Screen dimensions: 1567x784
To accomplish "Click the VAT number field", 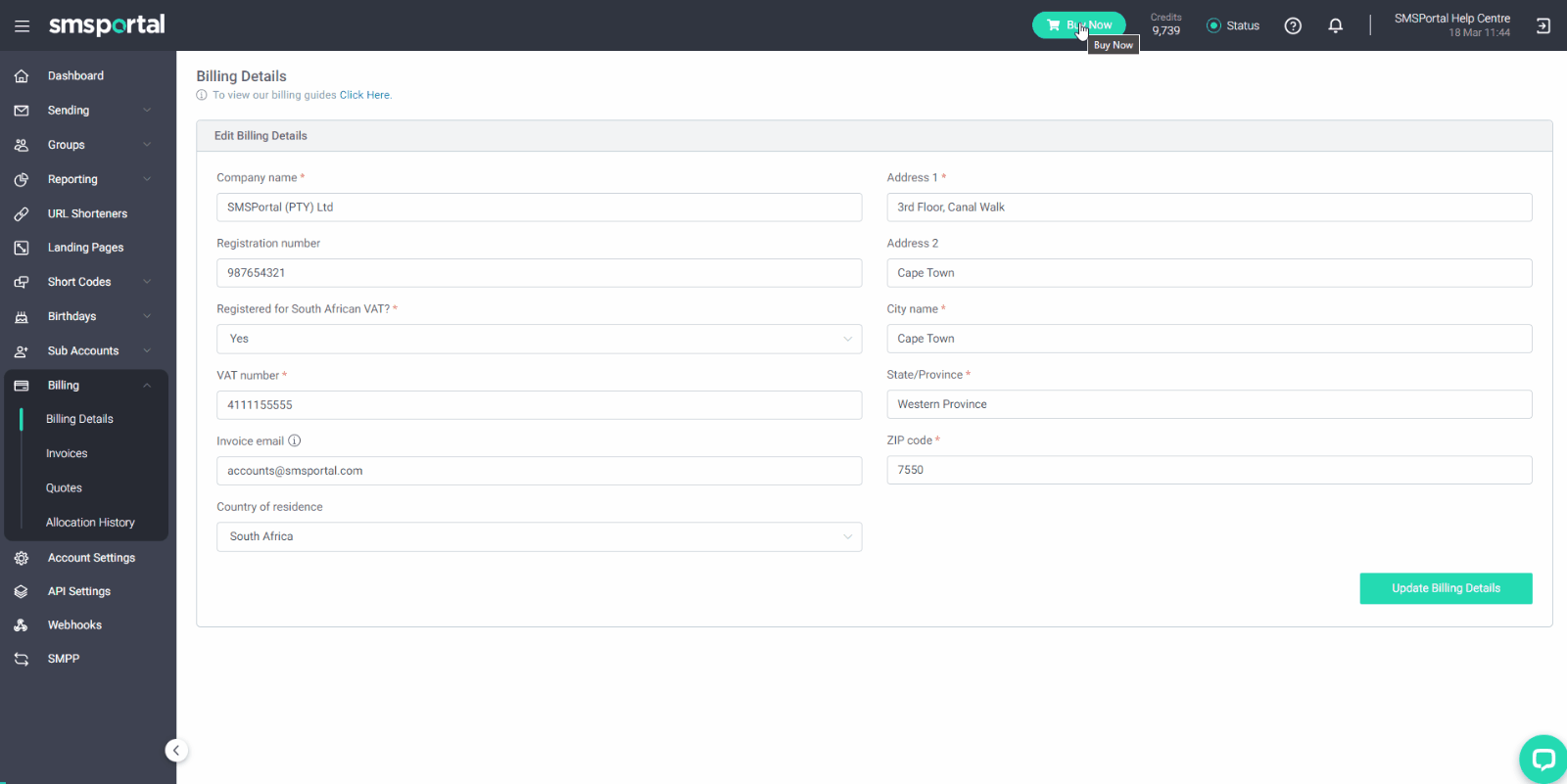I will click(539, 405).
